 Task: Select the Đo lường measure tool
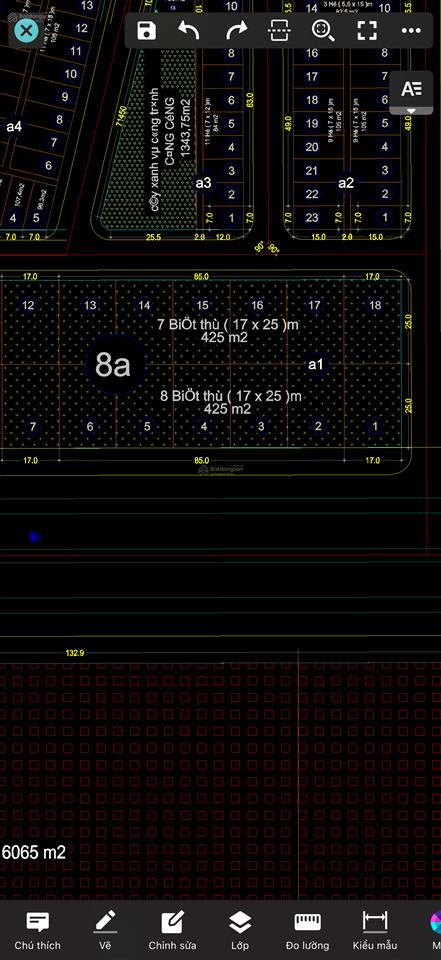(307, 930)
